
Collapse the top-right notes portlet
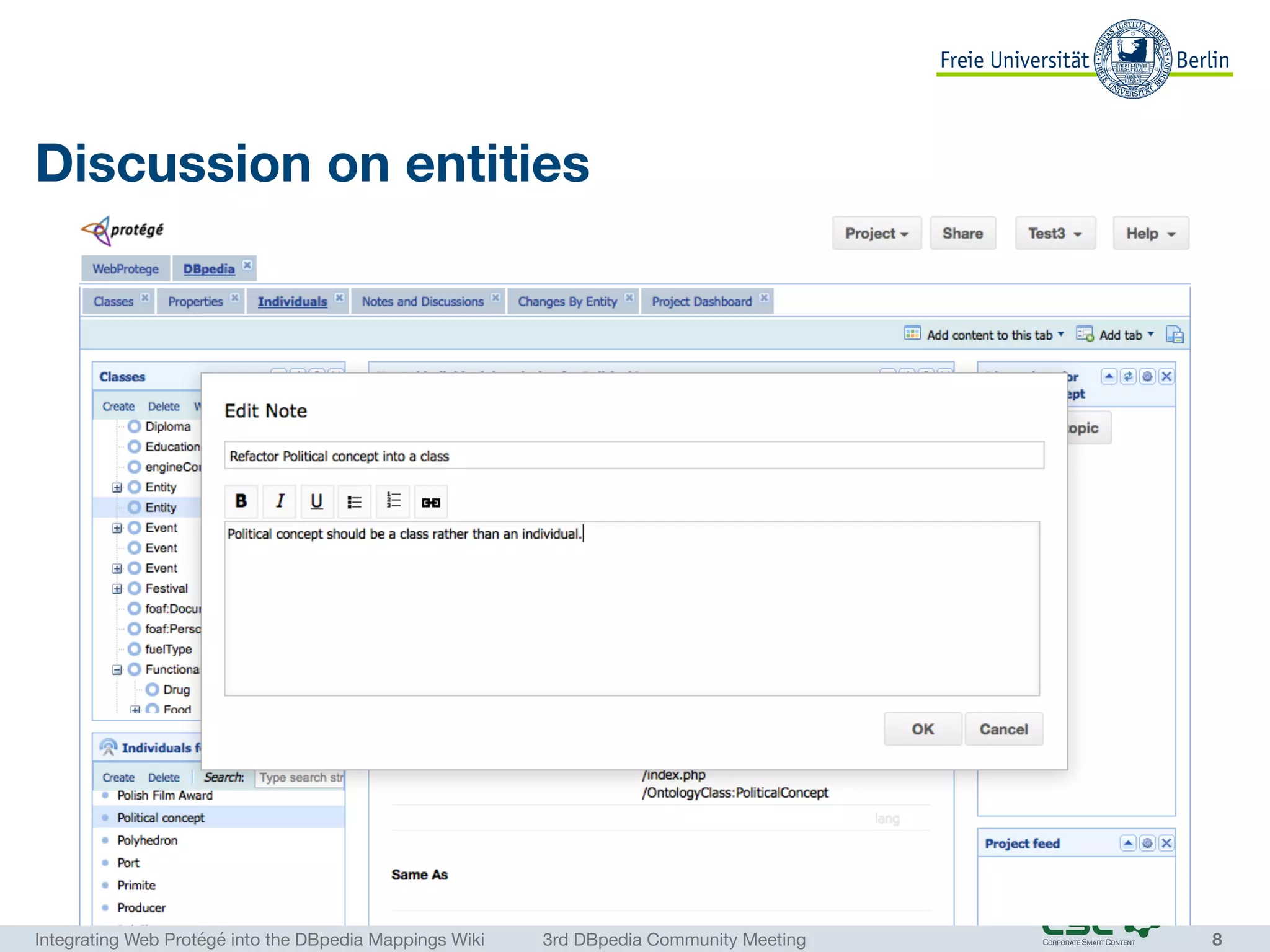click(x=1109, y=376)
